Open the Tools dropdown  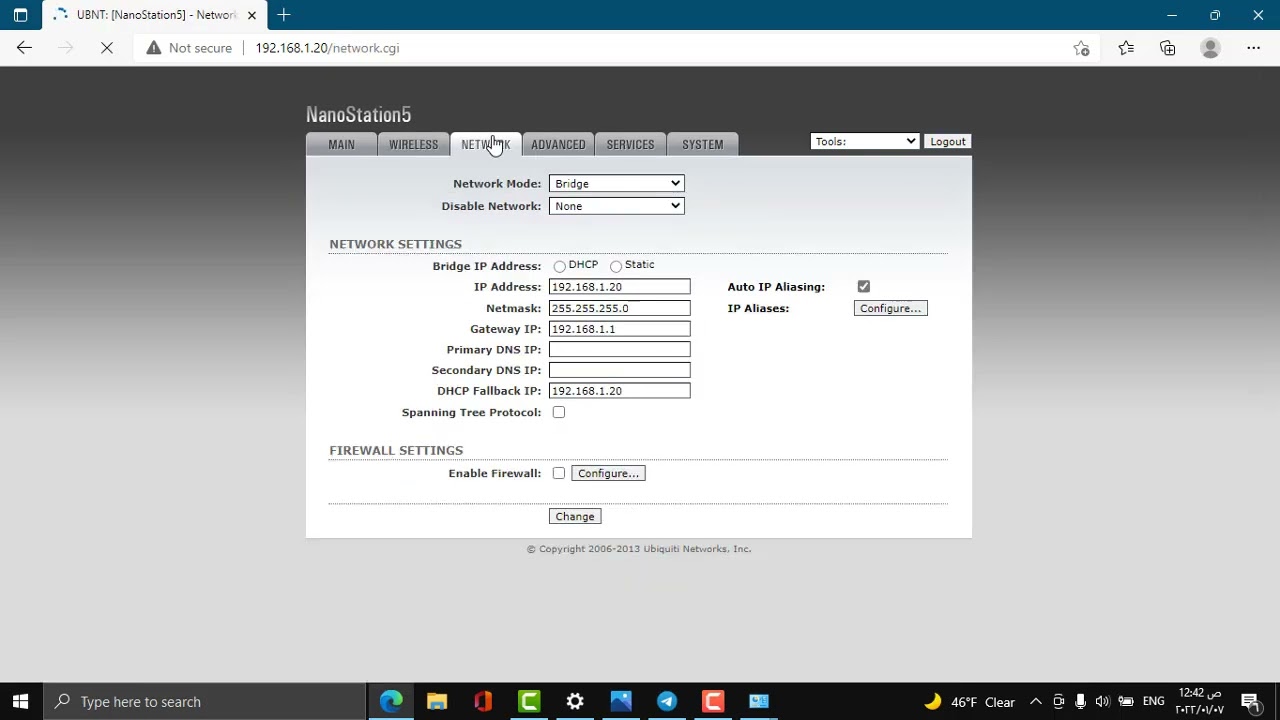[x=865, y=142]
